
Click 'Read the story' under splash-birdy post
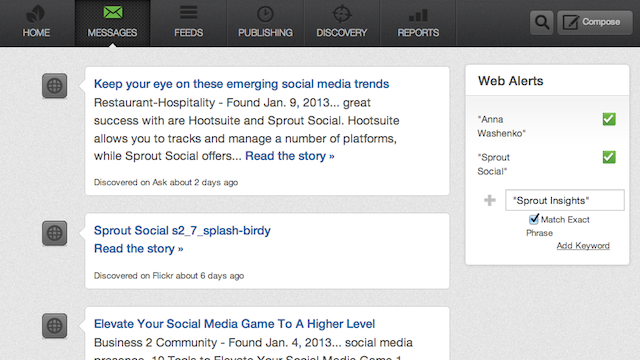[x=138, y=249]
